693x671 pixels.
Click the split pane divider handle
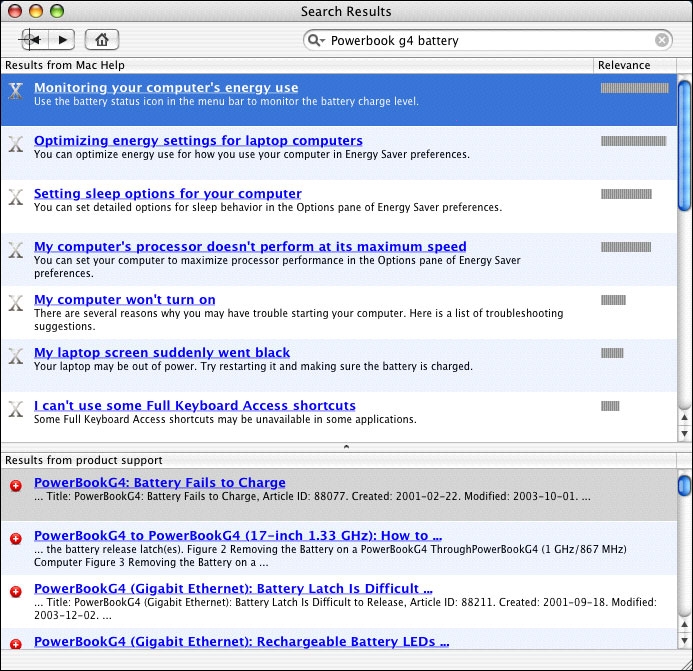click(x=346, y=447)
